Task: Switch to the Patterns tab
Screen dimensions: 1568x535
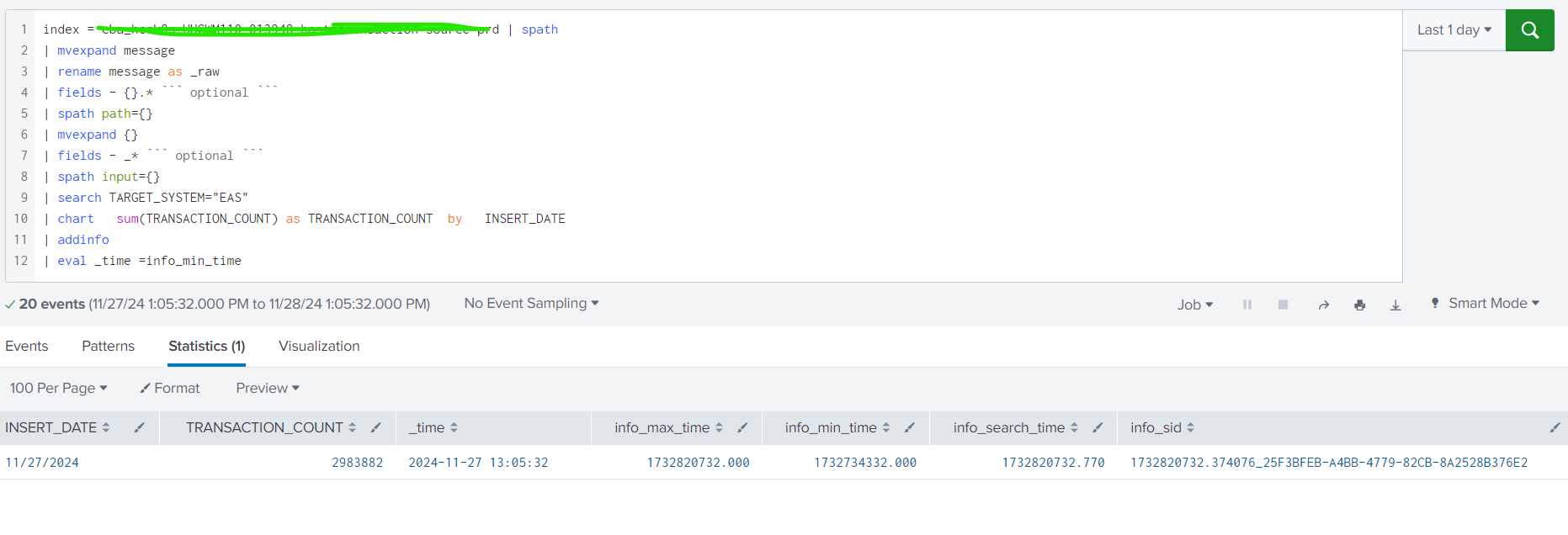Action: tap(108, 346)
